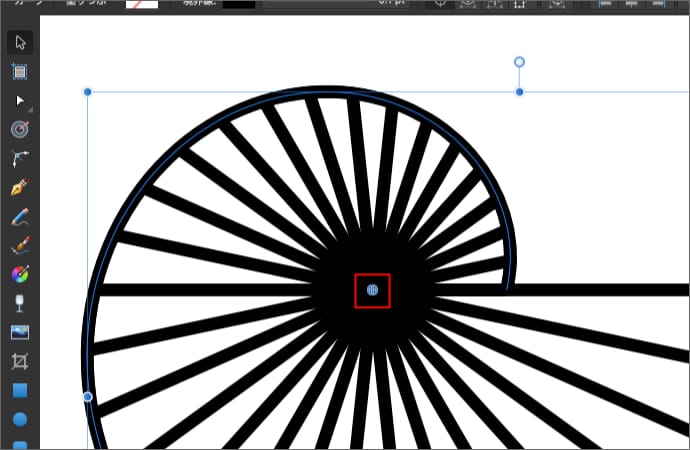Select the Corner tool

tap(20, 158)
